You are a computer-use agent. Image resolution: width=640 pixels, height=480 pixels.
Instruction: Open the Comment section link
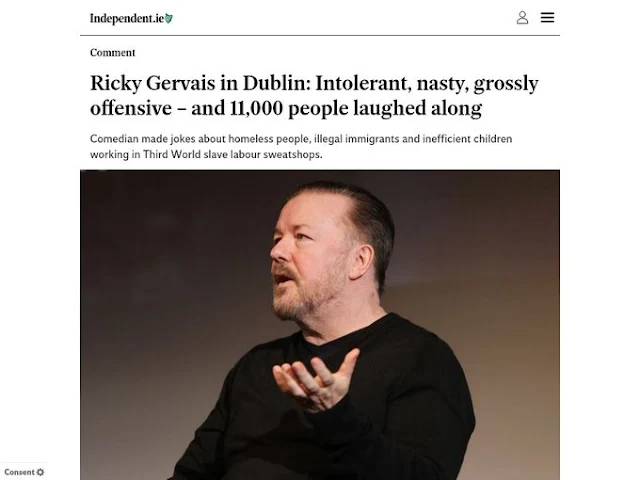pos(112,53)
